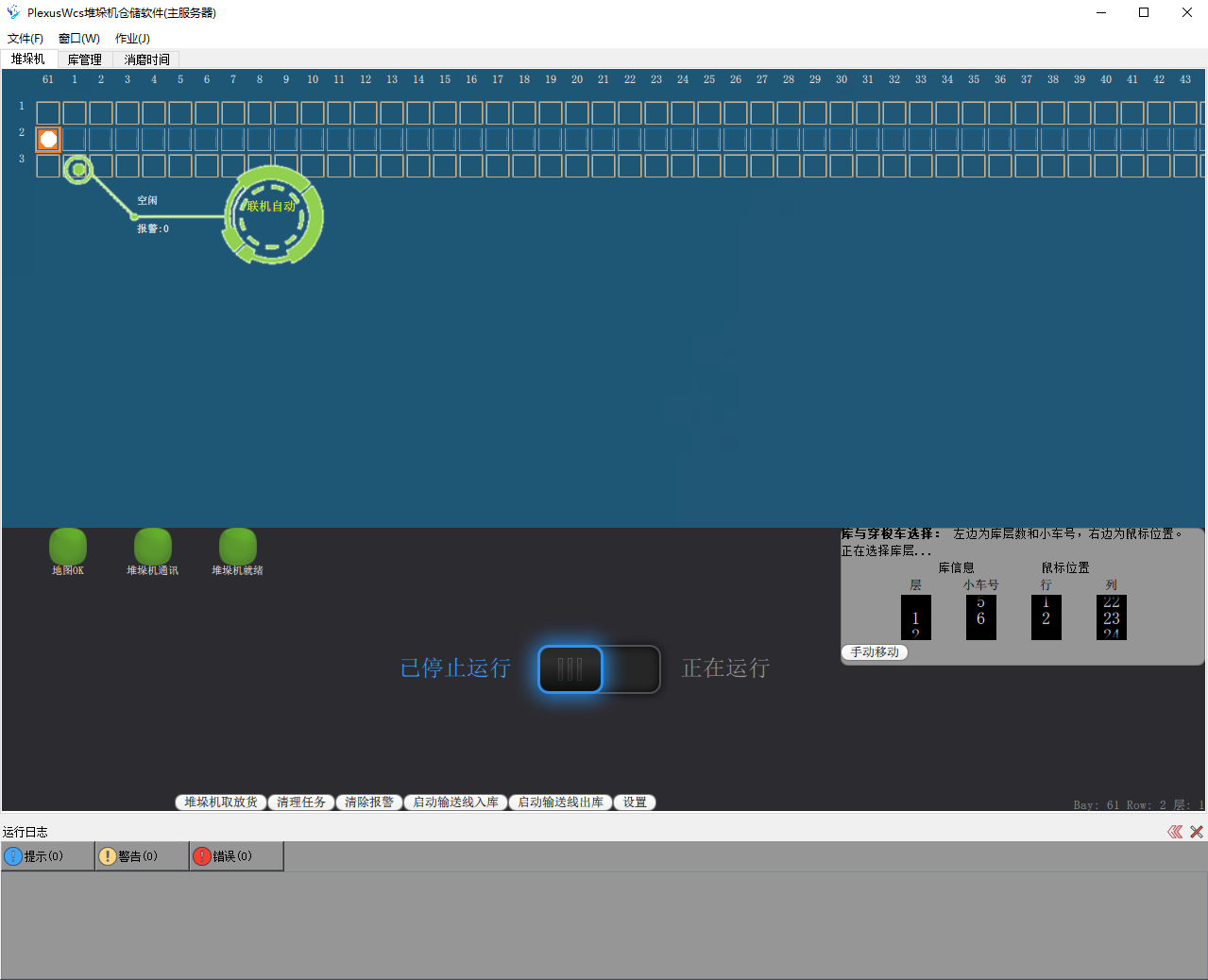Click the 正在运行 label
This screenshot has width=1208, height=980.
(725, 668)
